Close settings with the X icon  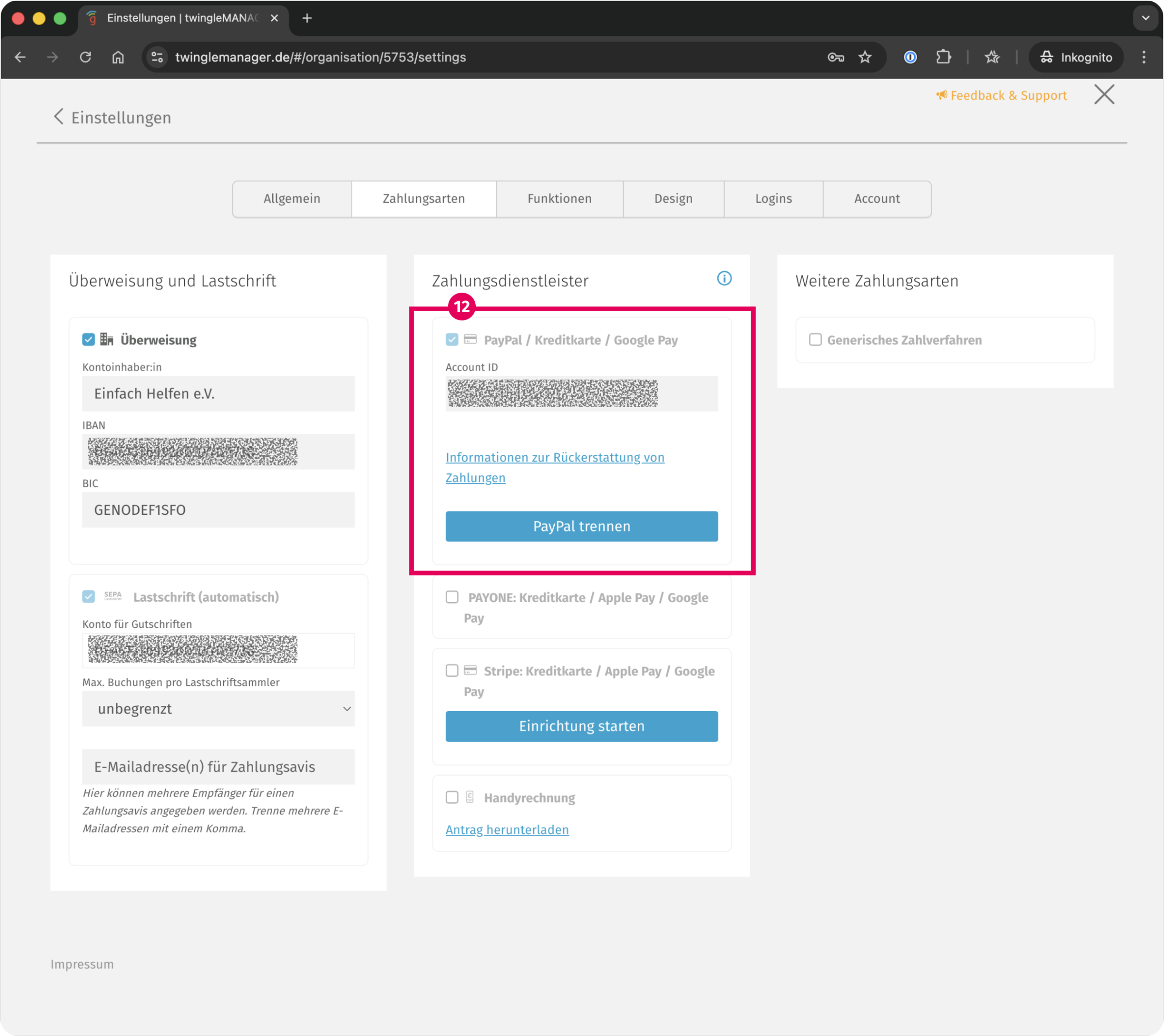[x=1104, y=95]
